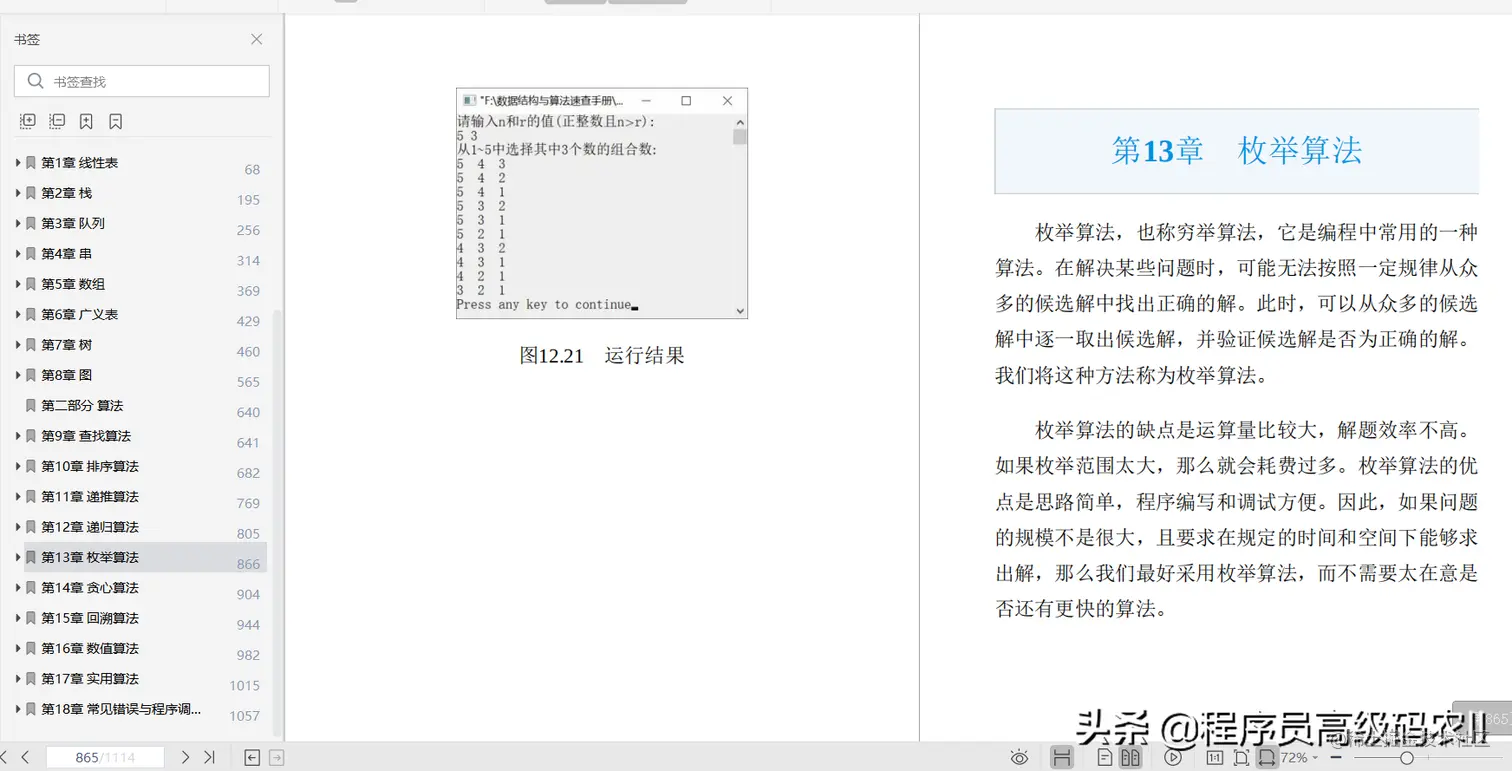This screenshot has width=1512, height=771.
Task: Add a new bookmark for current page
Action: click(x=86, y=121)
